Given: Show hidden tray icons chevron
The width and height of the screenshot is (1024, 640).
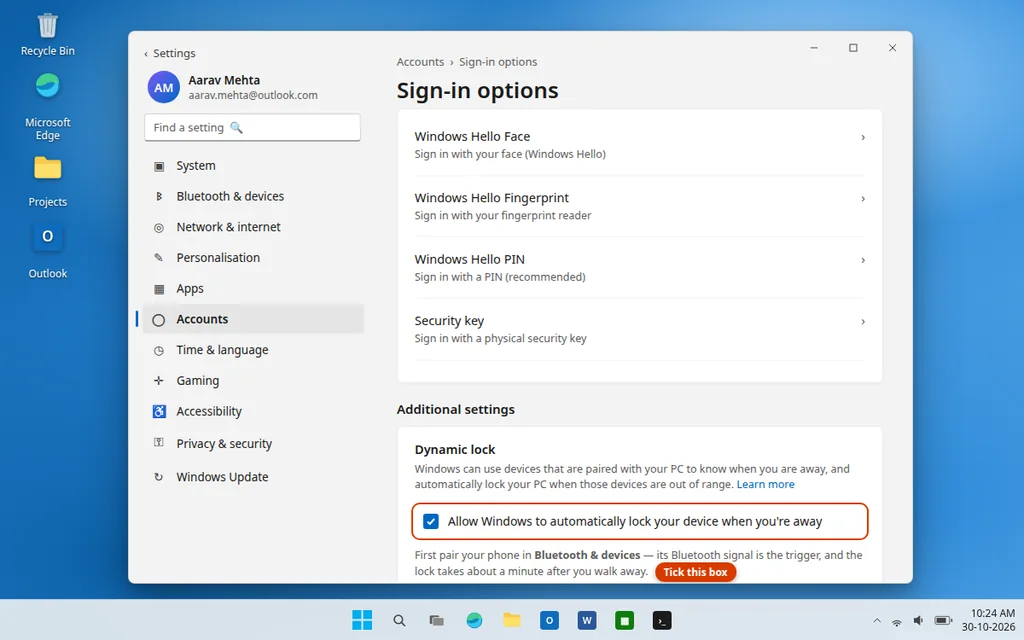Looking at the screenshot, I should pyautogui.click(x=876, y=620).
